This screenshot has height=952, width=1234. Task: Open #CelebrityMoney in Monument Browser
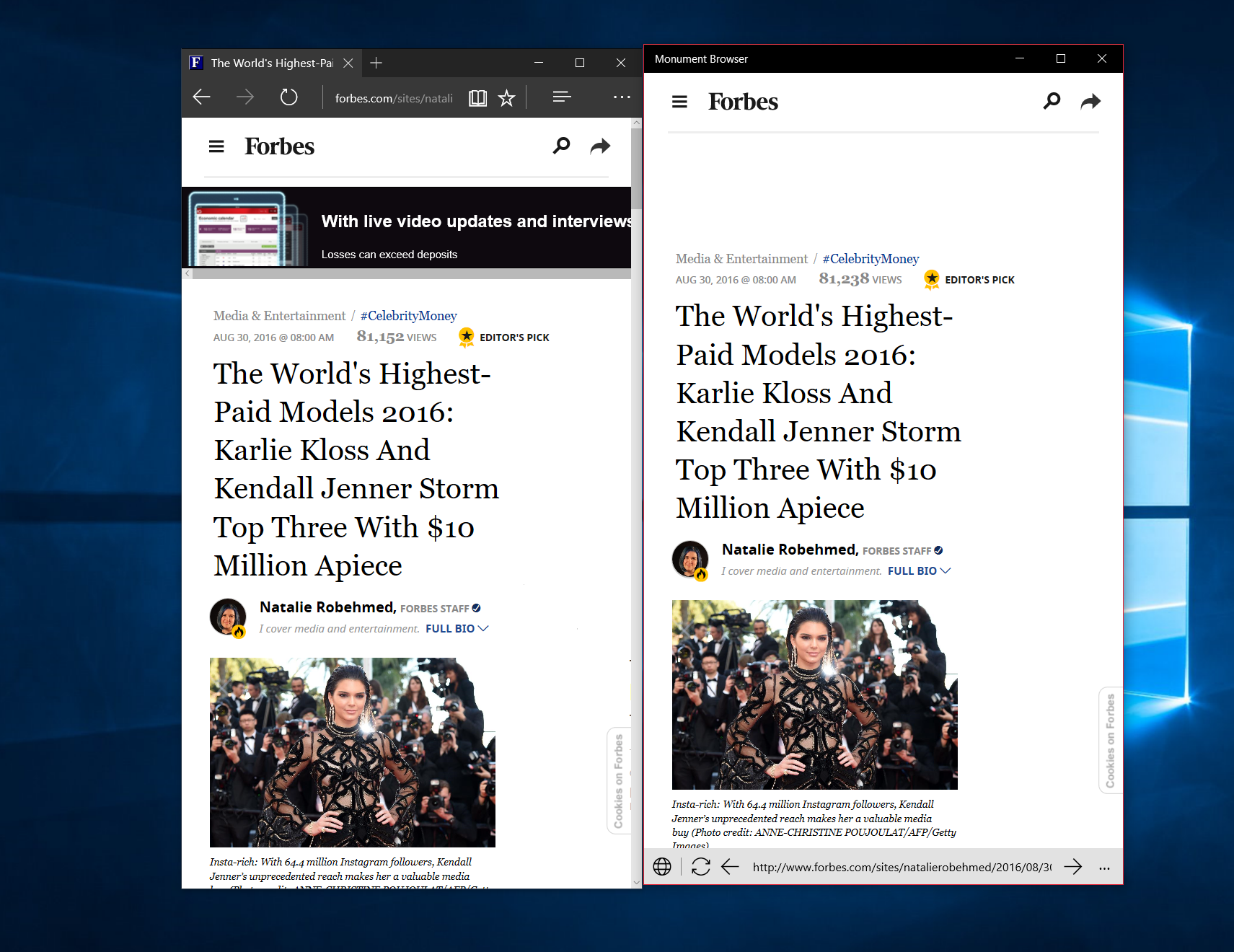click(871, 259)
